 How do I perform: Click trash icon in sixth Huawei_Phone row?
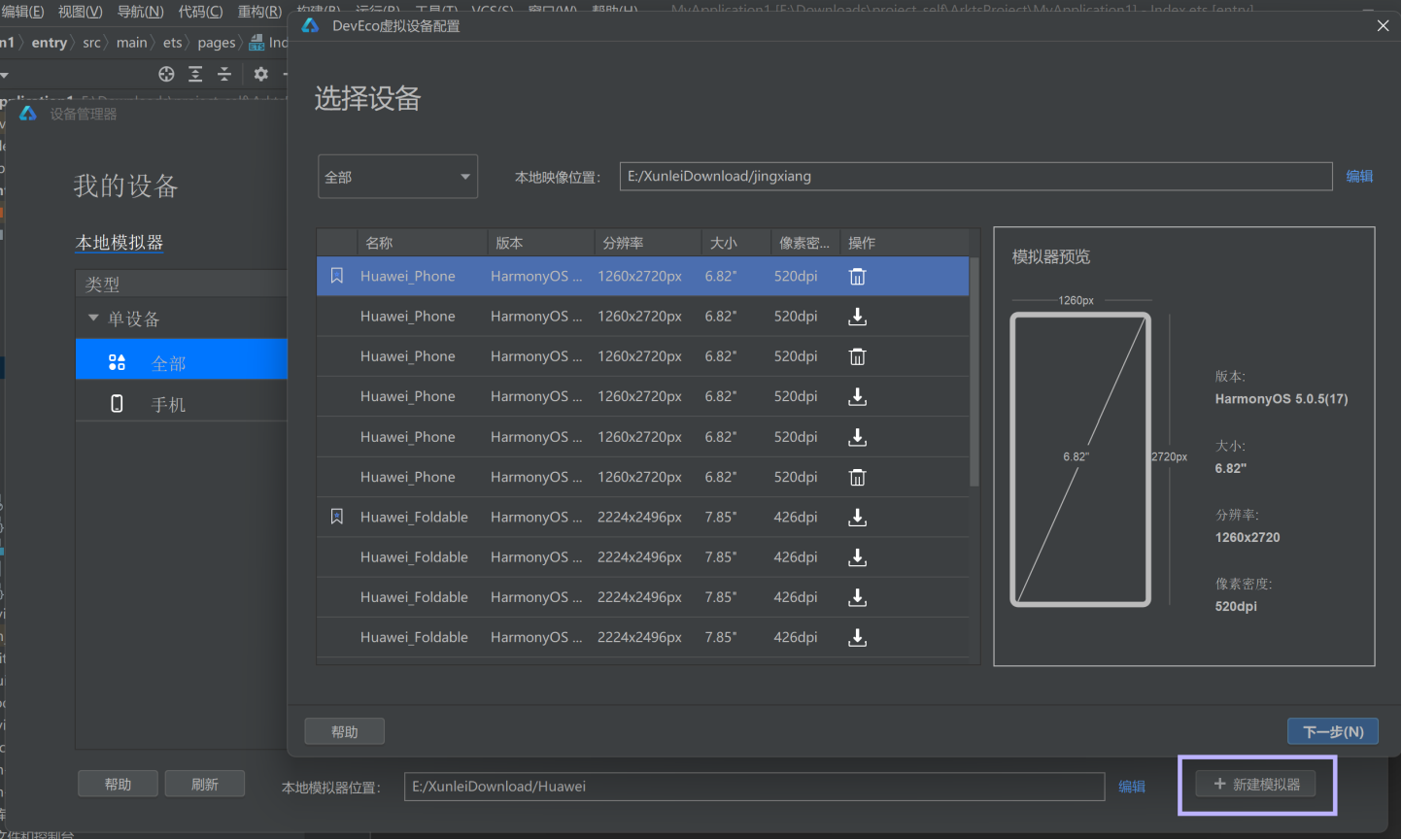[858, 477]
